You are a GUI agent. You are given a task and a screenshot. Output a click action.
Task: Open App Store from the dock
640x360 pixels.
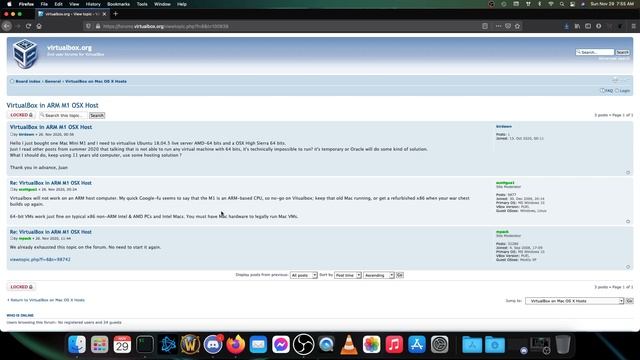point(417,345)
